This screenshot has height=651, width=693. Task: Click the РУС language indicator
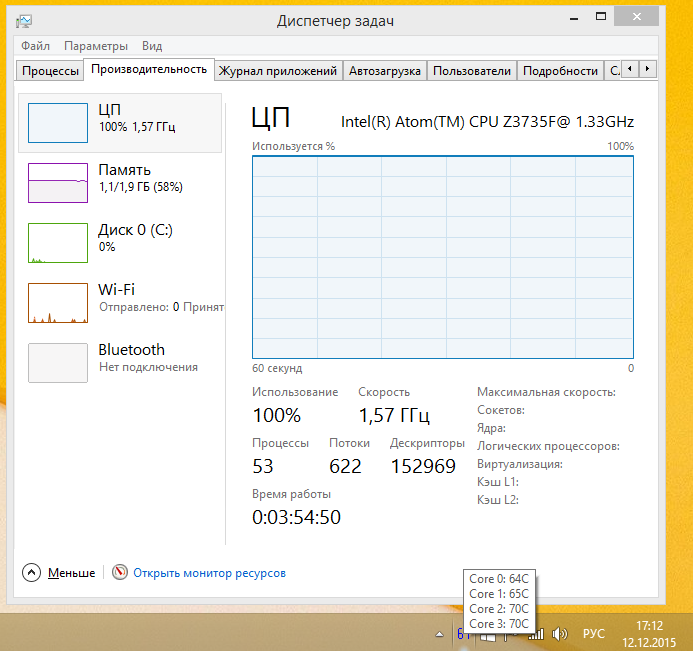tap(593, 634)
